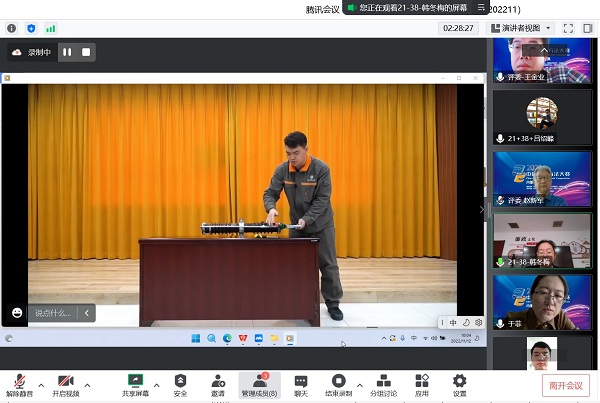Viewport: 600px width, 403px height.
Task: Click the 共享屏幕 share screen icon
Action: 135,381
